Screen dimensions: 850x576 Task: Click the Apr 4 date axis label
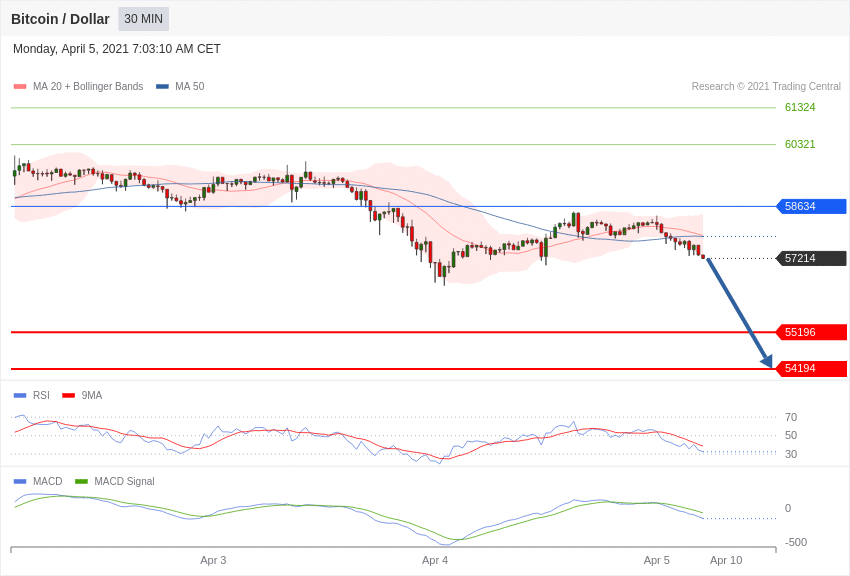point(435,560)
